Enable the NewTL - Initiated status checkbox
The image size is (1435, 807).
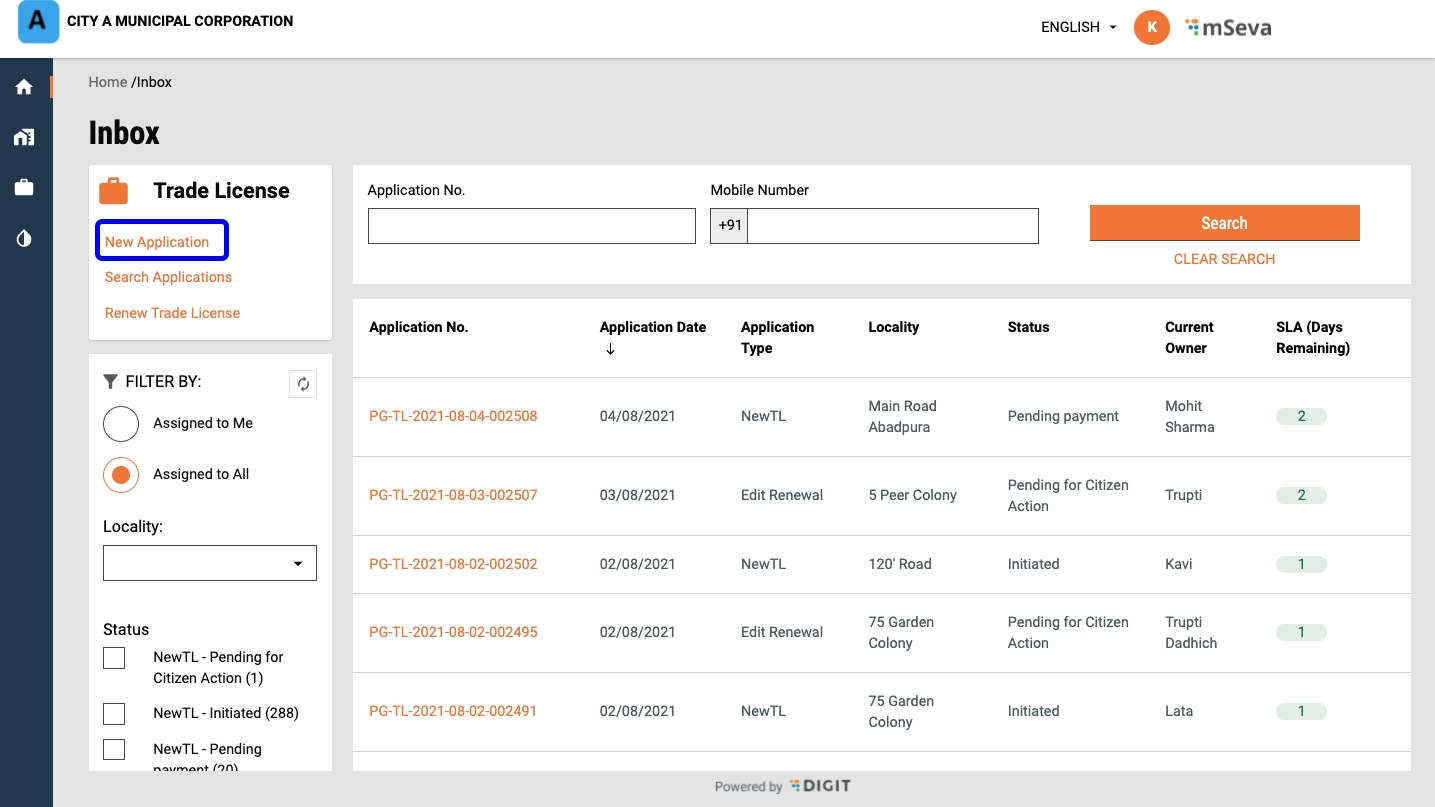click(114, 714)
